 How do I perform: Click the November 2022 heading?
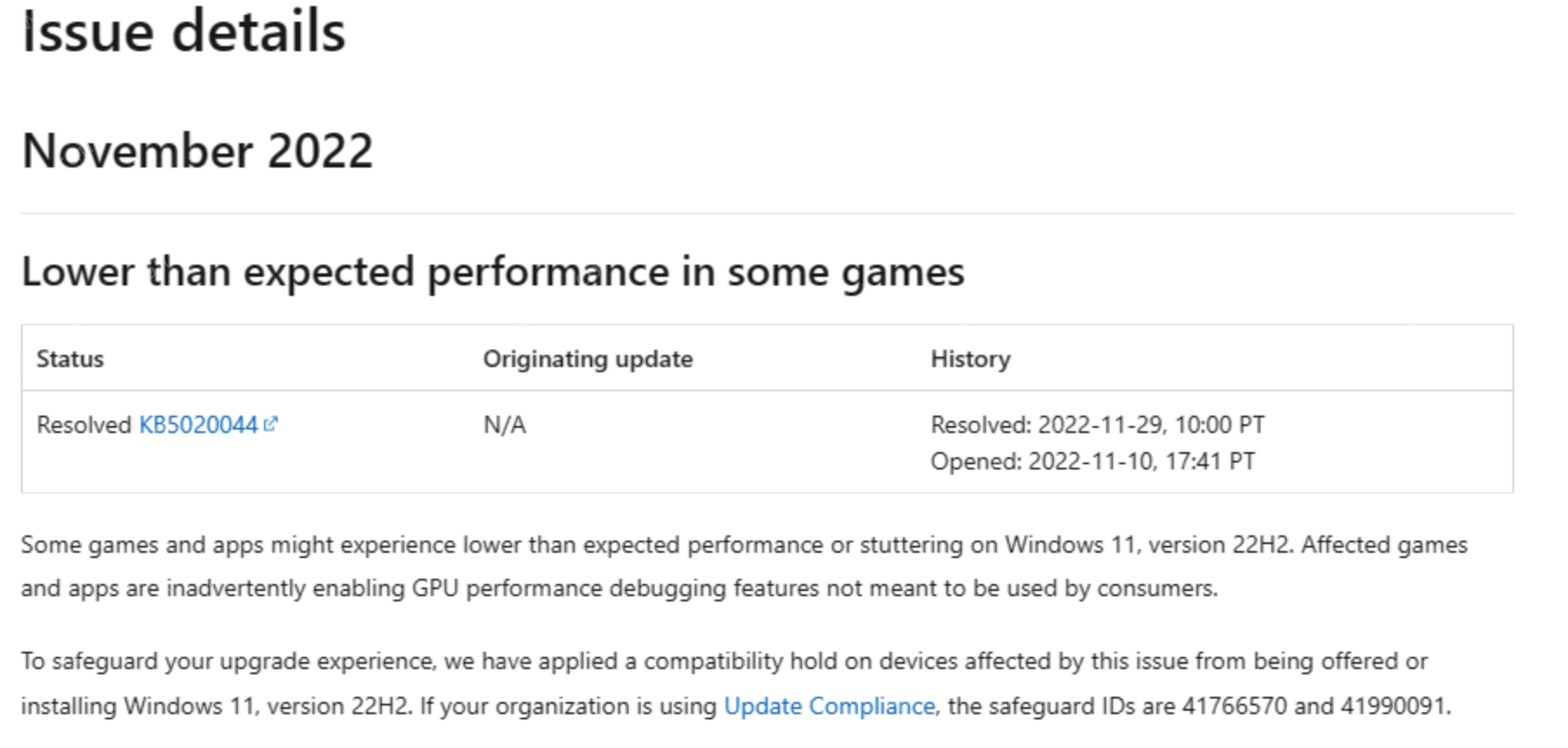tap(197, 151)
